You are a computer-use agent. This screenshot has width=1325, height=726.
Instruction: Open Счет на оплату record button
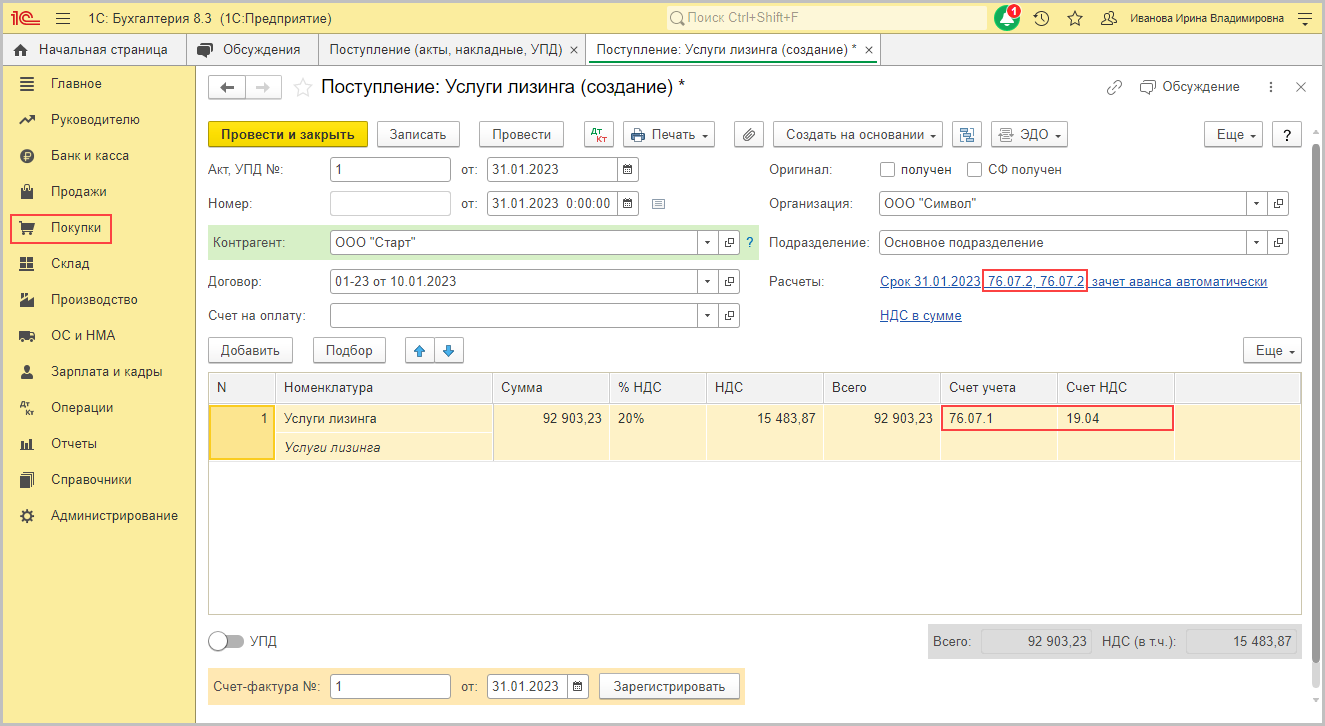(730, 315)
